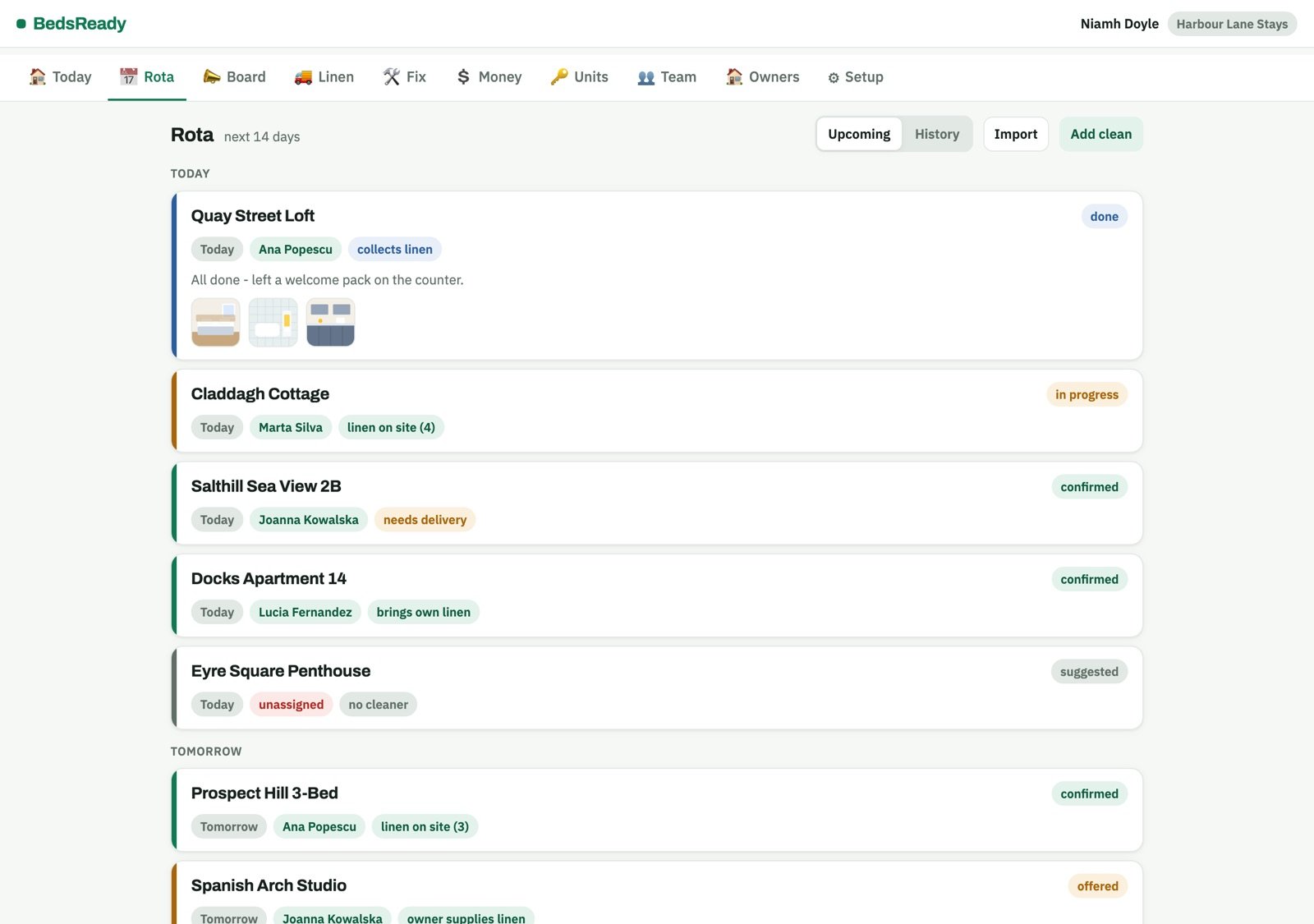
Task: Click the people icon beside Team
Action: point(646,76)
